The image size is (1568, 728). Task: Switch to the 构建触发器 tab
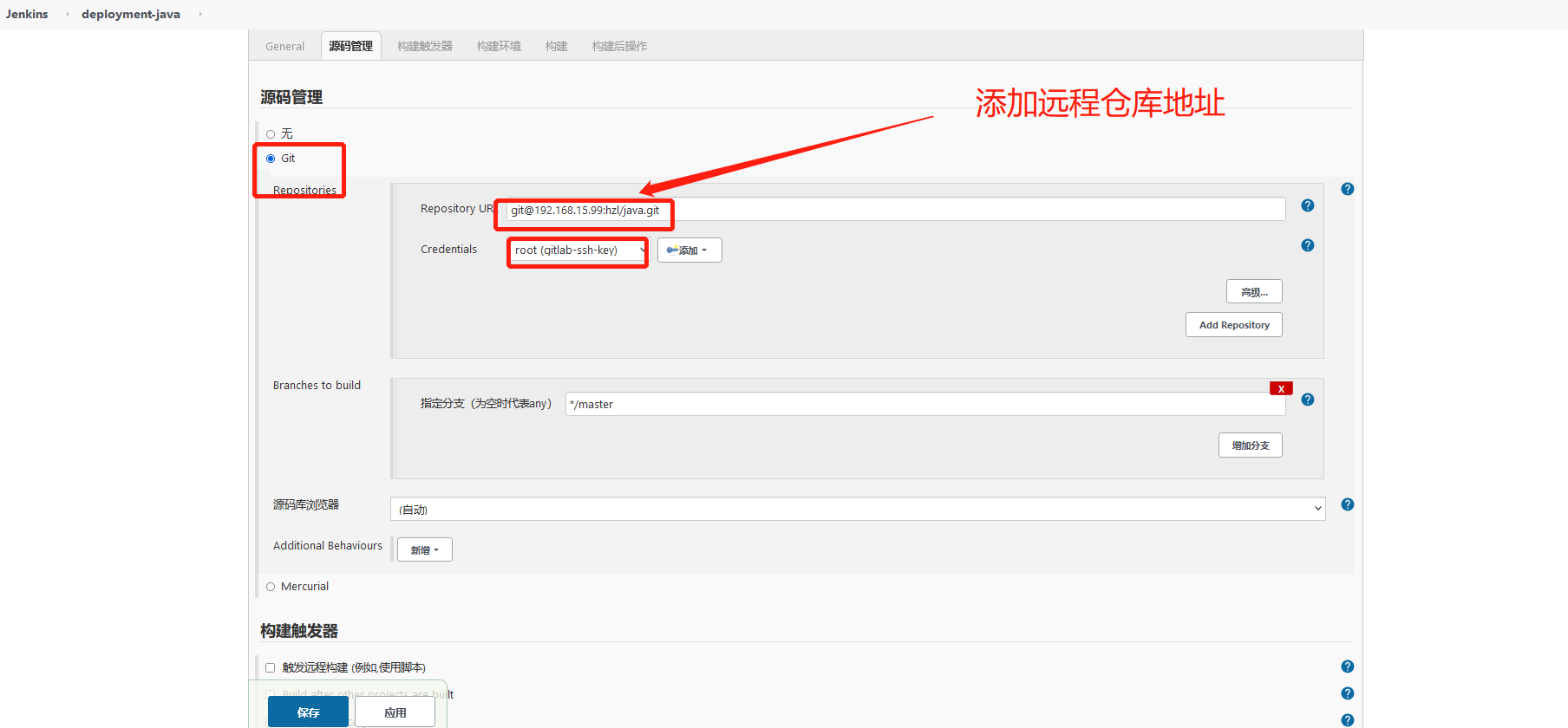(425, 46)
